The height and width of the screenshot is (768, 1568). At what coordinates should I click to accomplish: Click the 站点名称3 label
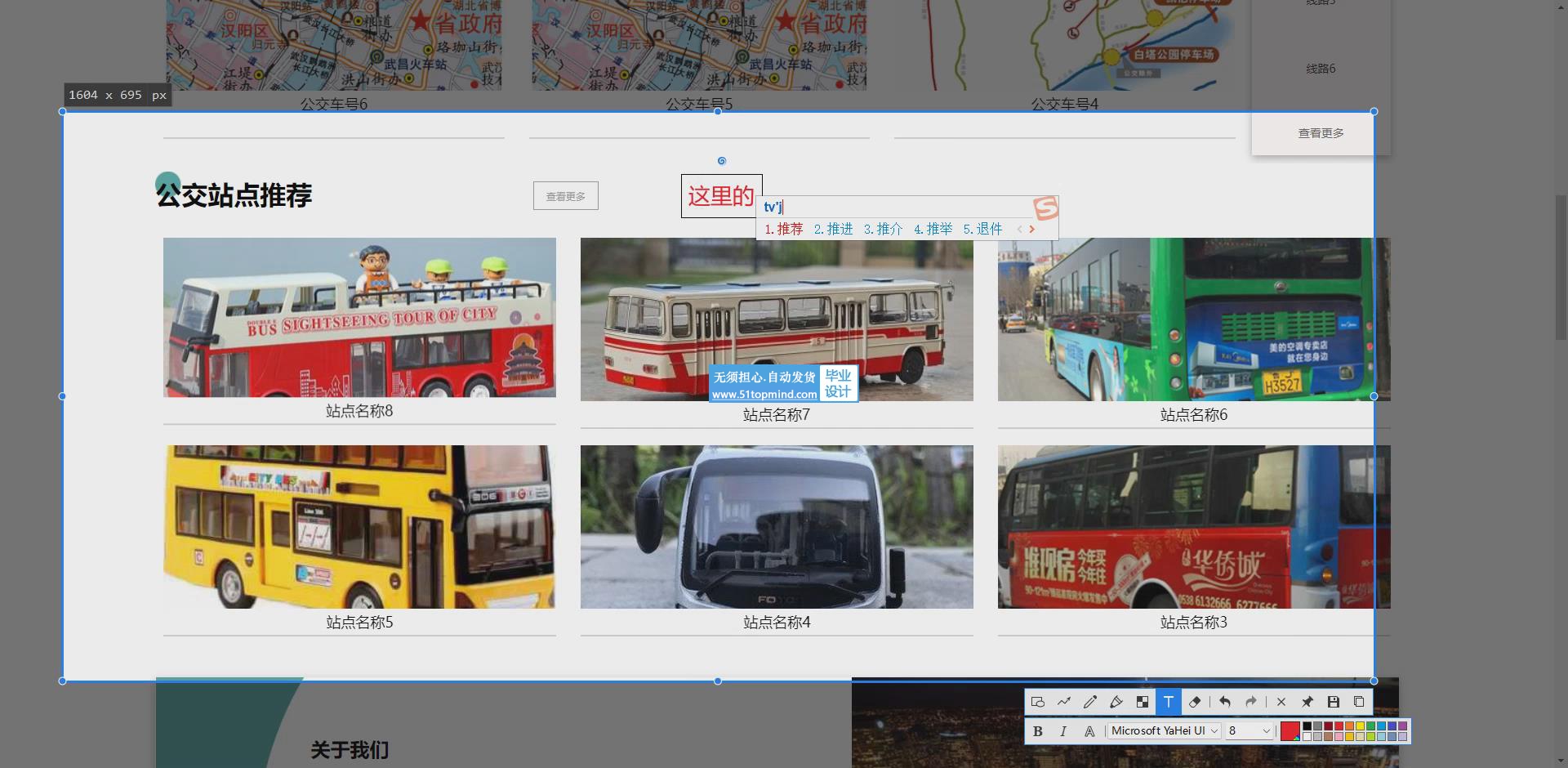(1194, 623)
